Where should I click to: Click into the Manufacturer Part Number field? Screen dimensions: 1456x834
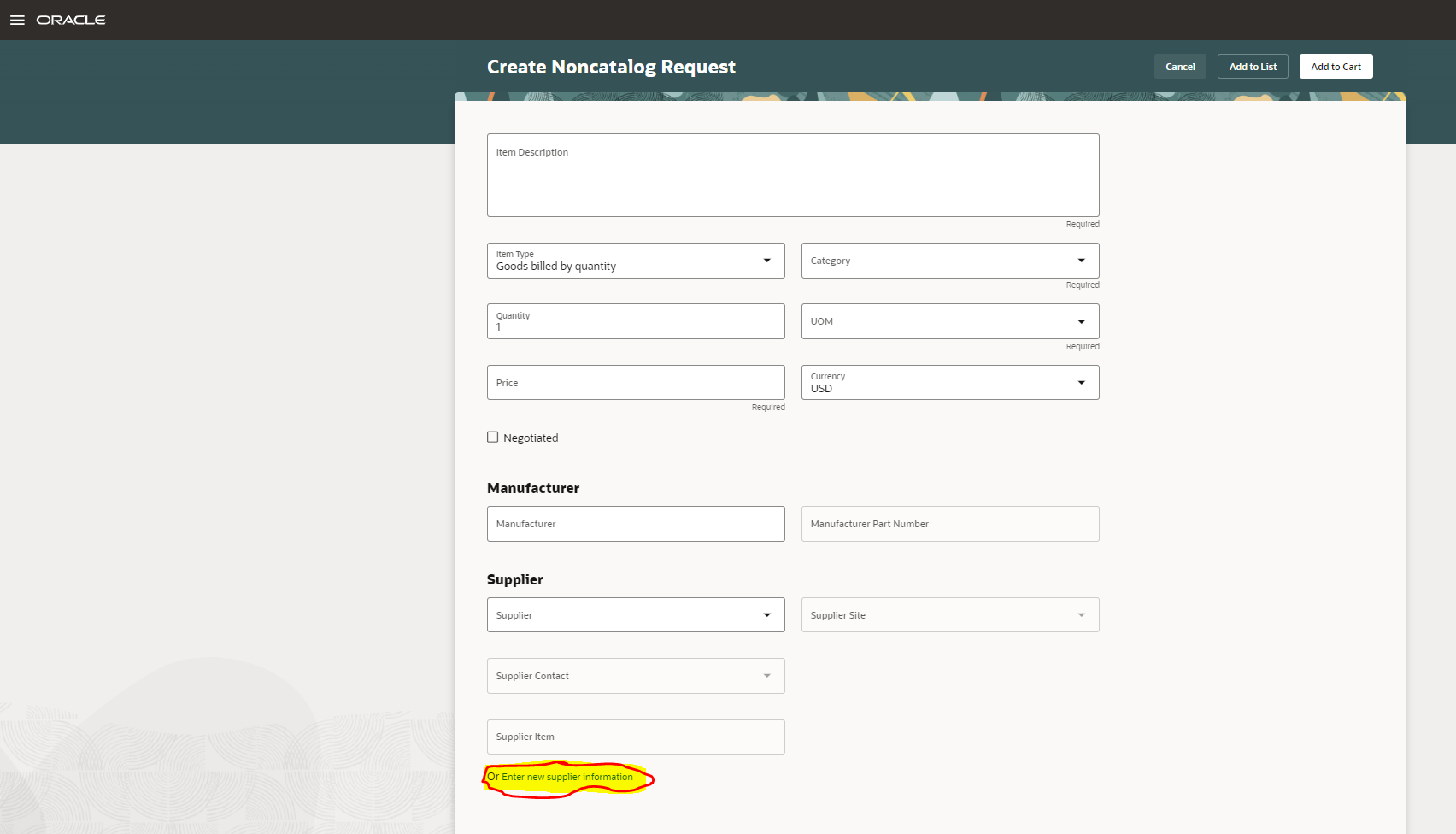click(x=949, y=523)
